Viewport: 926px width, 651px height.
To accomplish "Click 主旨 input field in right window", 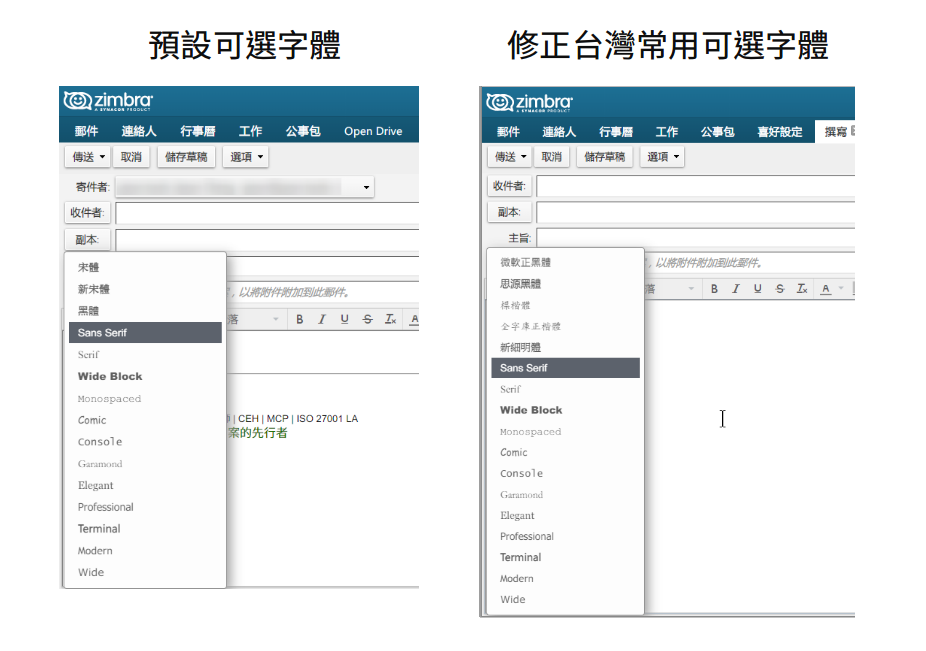I will (x=695, y=237).
